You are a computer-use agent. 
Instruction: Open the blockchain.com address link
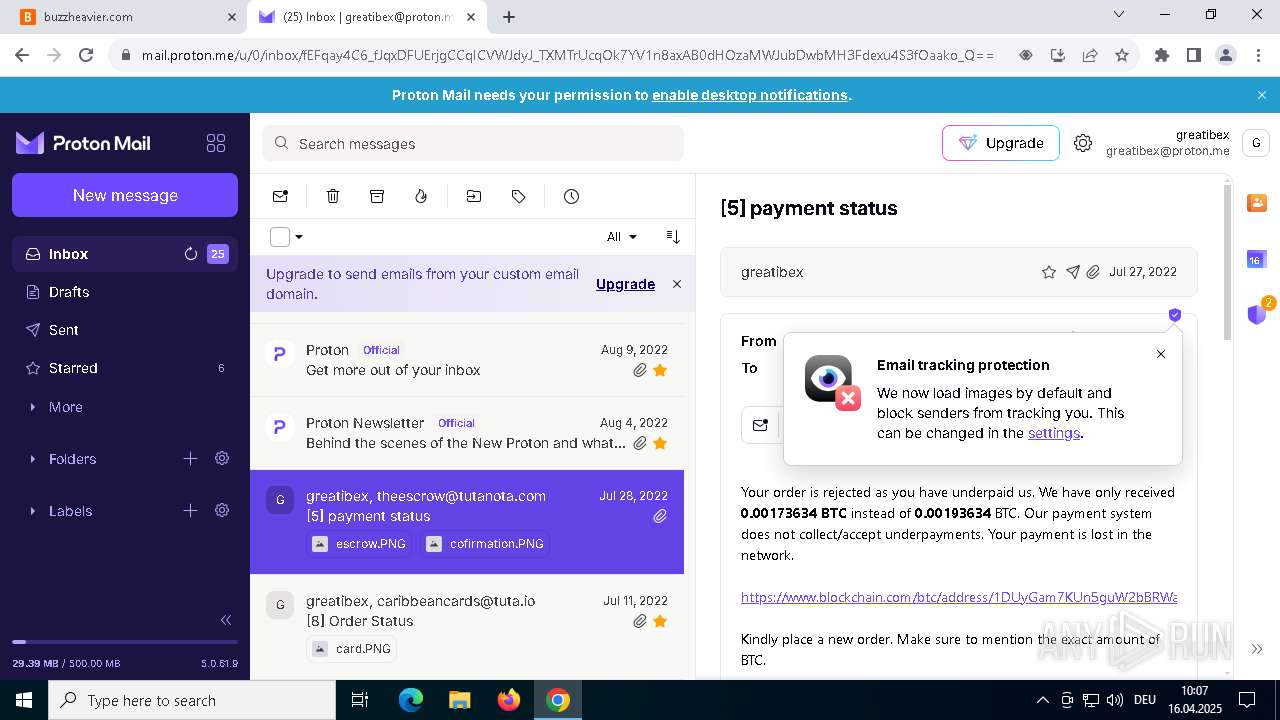coord(959,597)
